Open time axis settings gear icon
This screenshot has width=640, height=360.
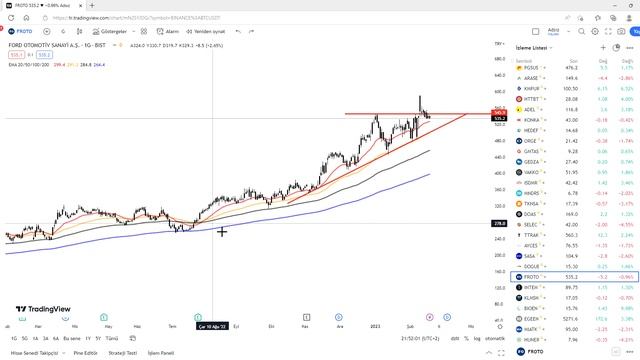pyautogui.click(x=500, y=327)
